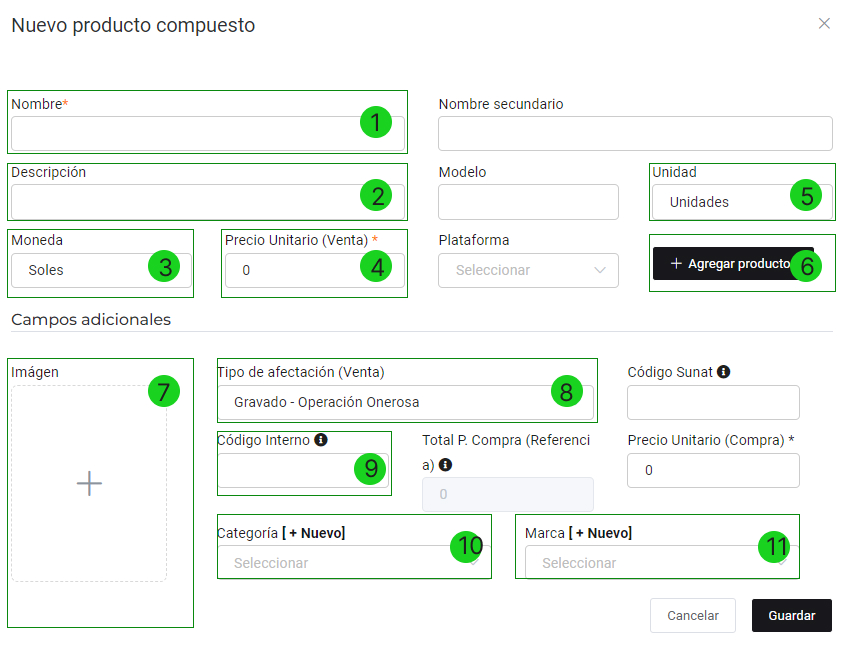
Task: Click the plus icon in the image upload area
Action: pos(89,484)
